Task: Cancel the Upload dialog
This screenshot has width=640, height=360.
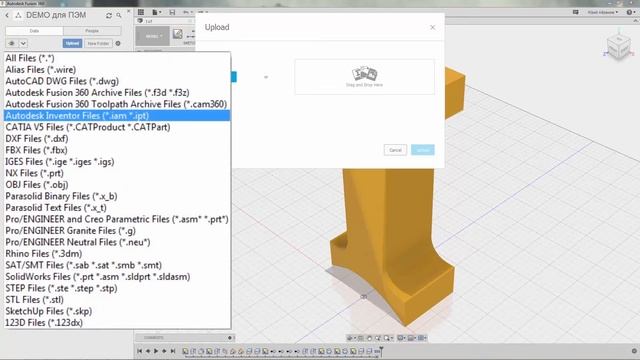Action: (x=395, y=150)
